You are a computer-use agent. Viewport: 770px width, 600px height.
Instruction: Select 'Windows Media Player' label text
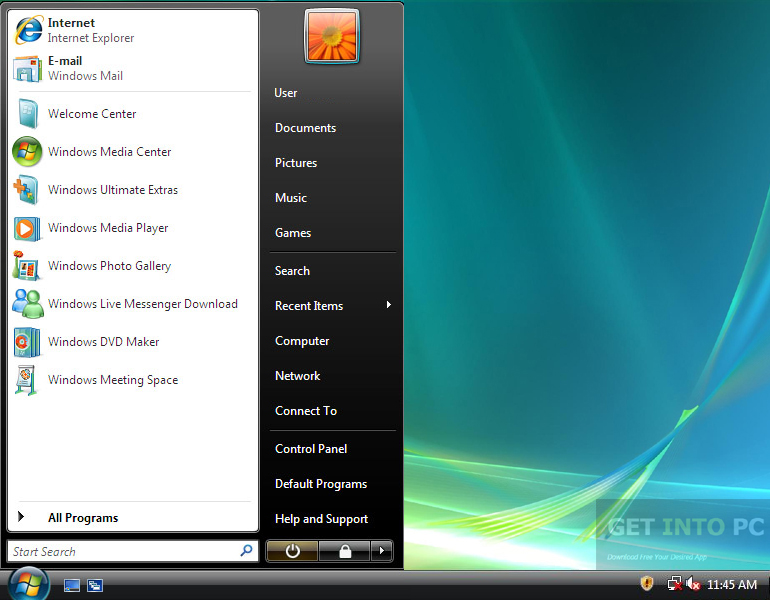point(108,228)
